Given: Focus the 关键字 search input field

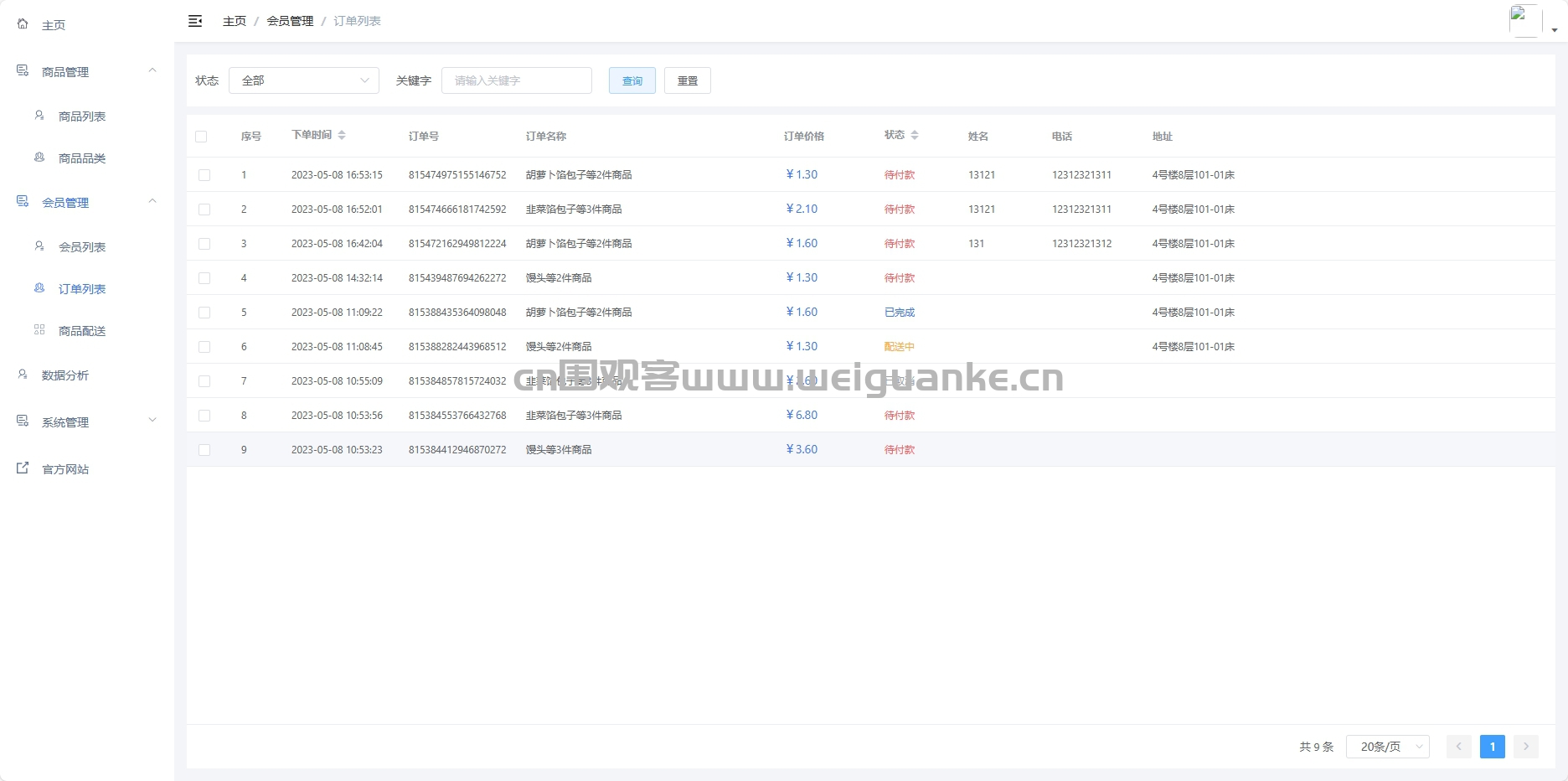Looking at the screenshot, I should pos(517,80).
